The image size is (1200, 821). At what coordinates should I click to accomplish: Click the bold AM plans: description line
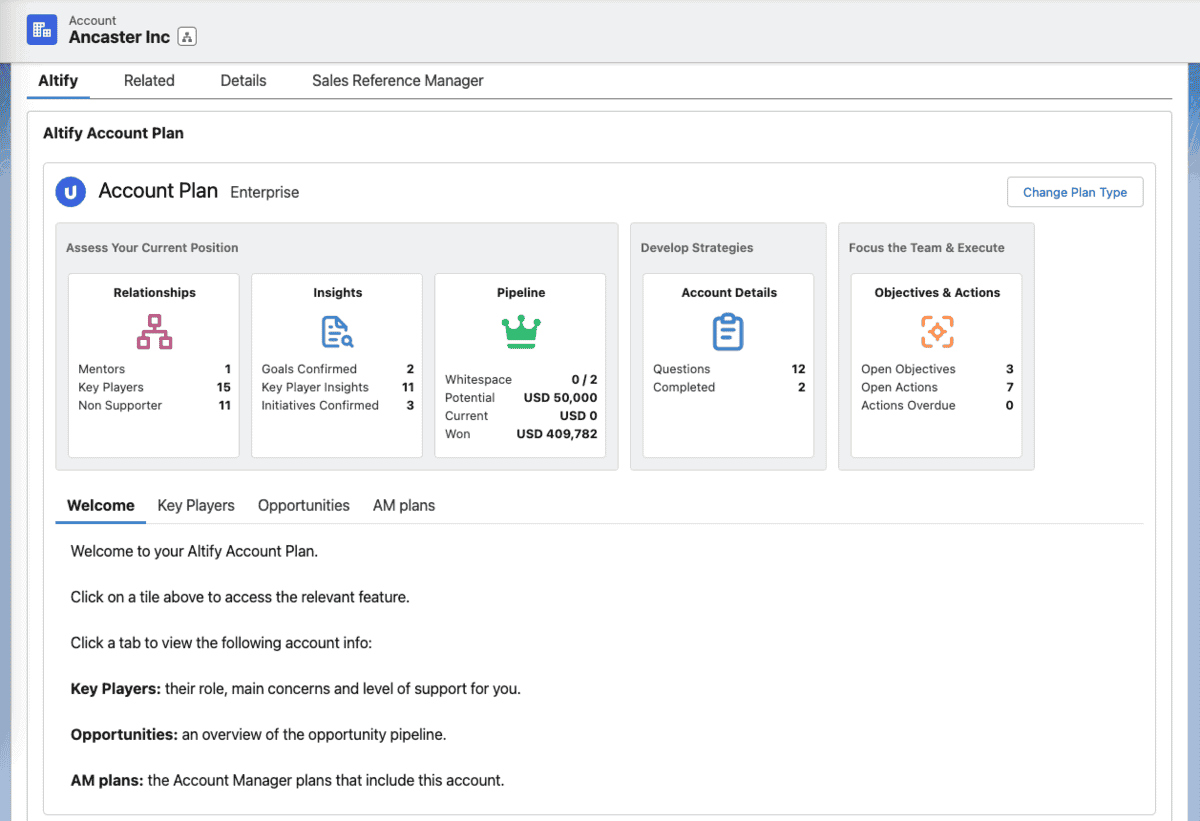click(287, 779)
